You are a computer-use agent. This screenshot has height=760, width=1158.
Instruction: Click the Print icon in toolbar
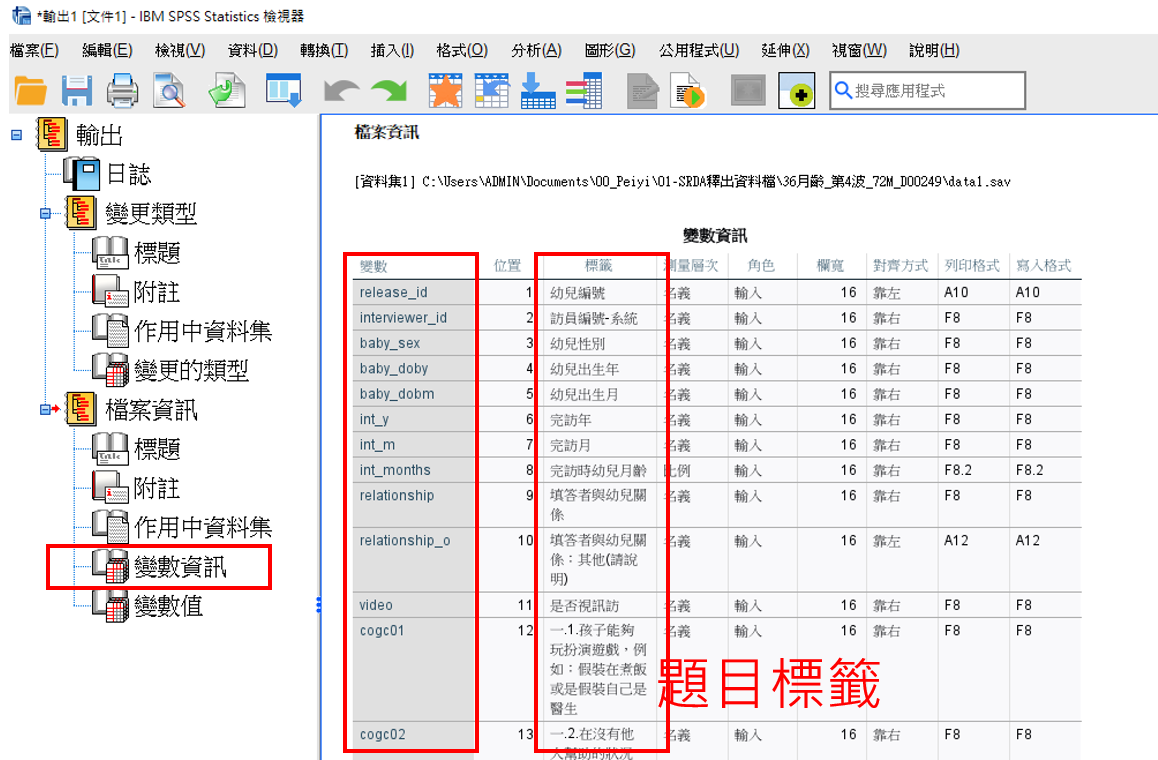[x=123, y=91]
